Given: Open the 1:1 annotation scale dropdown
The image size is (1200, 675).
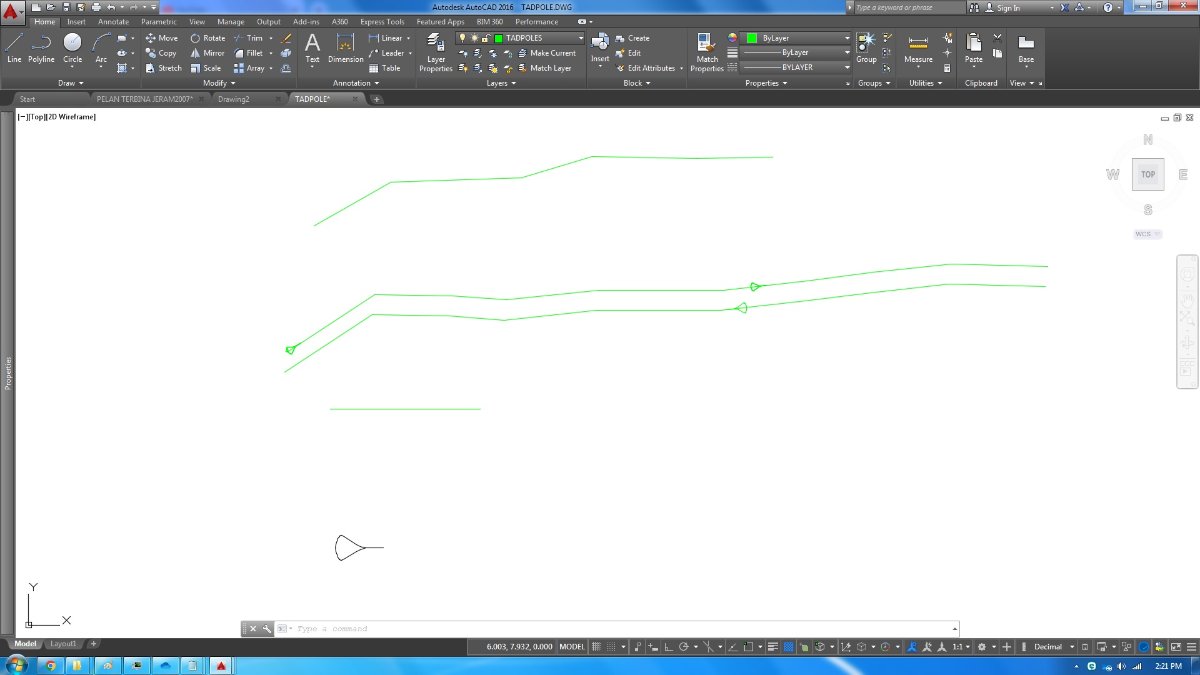Looking at the screenshot, I should click(961, 647).
